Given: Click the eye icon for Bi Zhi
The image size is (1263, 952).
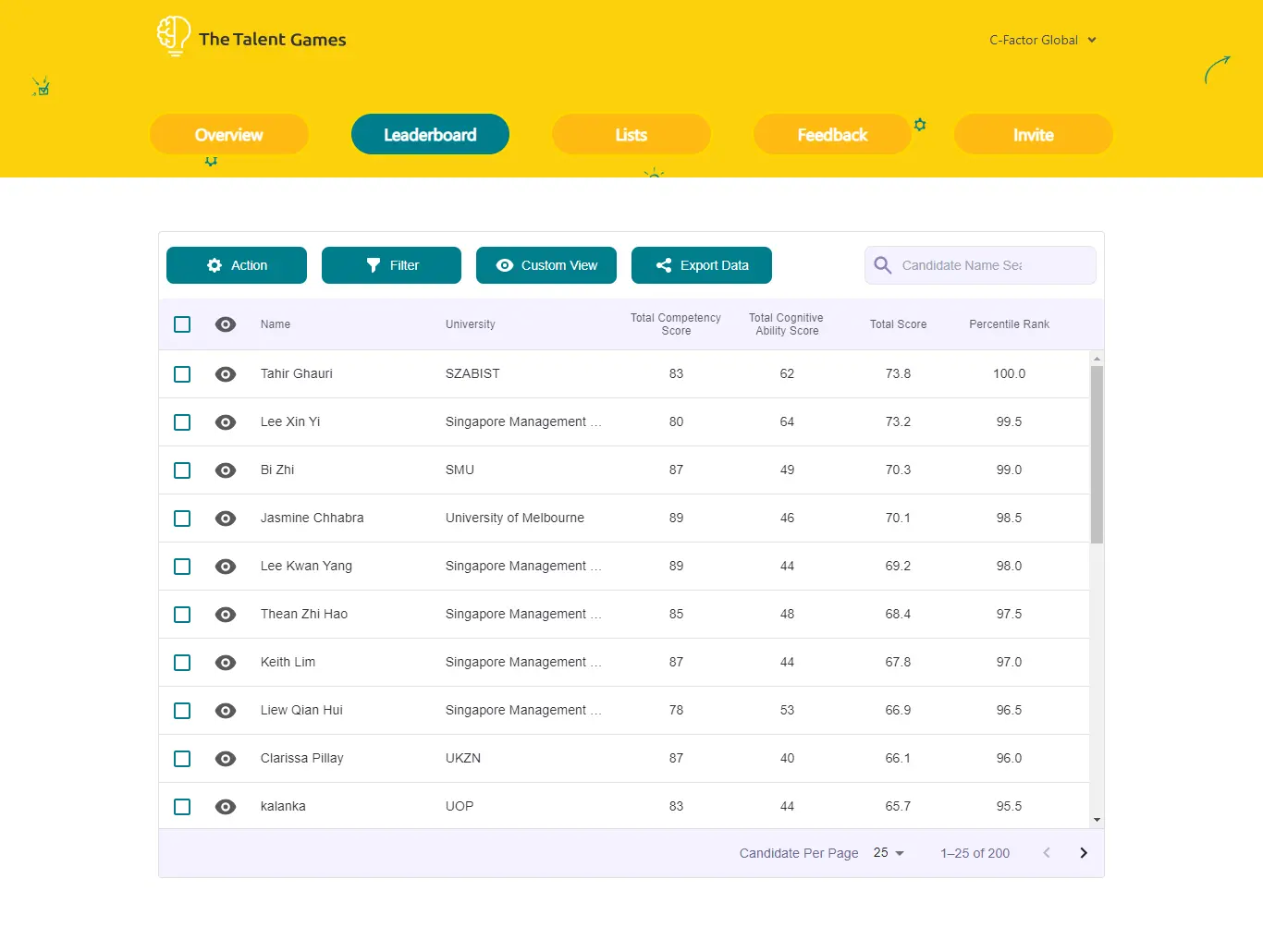Looking at the screenshot, I should (226, 470).
